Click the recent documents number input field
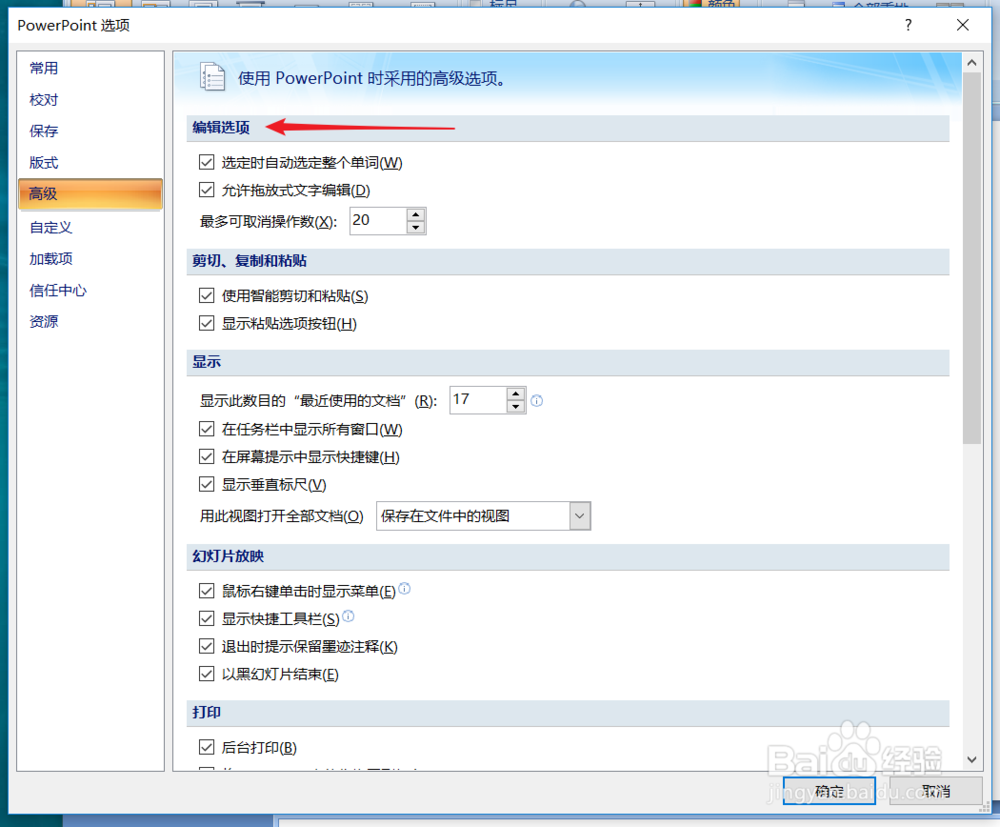1000x827 pixels. (x=478, y=400)
